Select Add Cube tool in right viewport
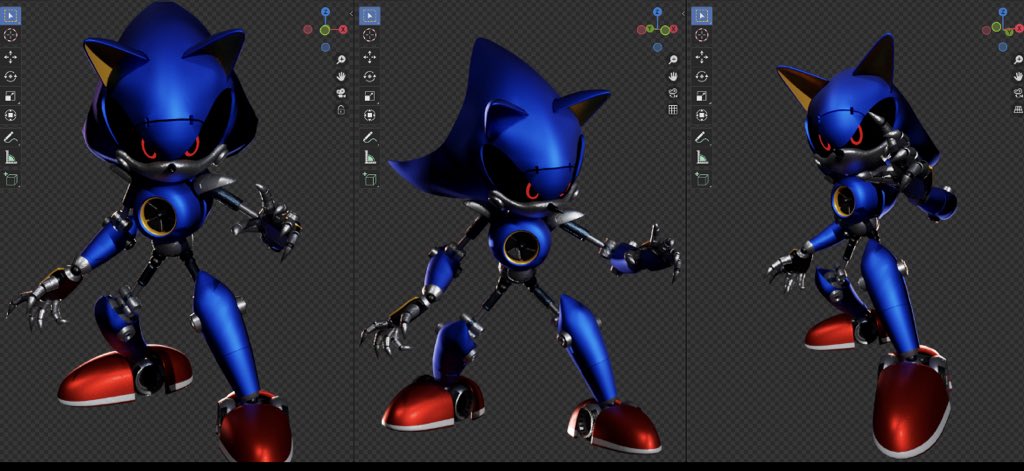The width and height of the screenshot is (1024, 471). [702, 178]
